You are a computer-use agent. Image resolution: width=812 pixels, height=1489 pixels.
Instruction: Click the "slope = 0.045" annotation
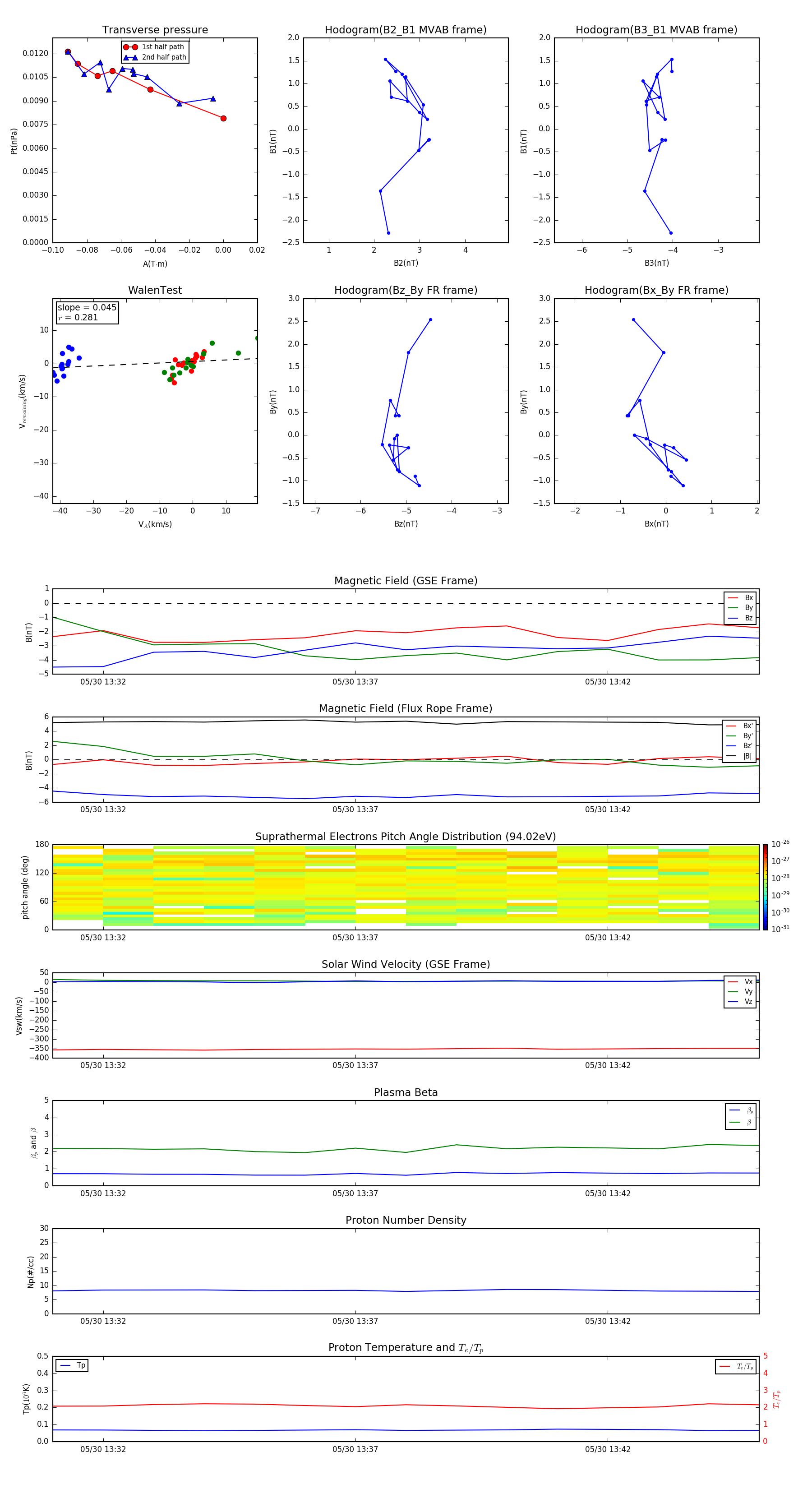click(x=87, y=308)
